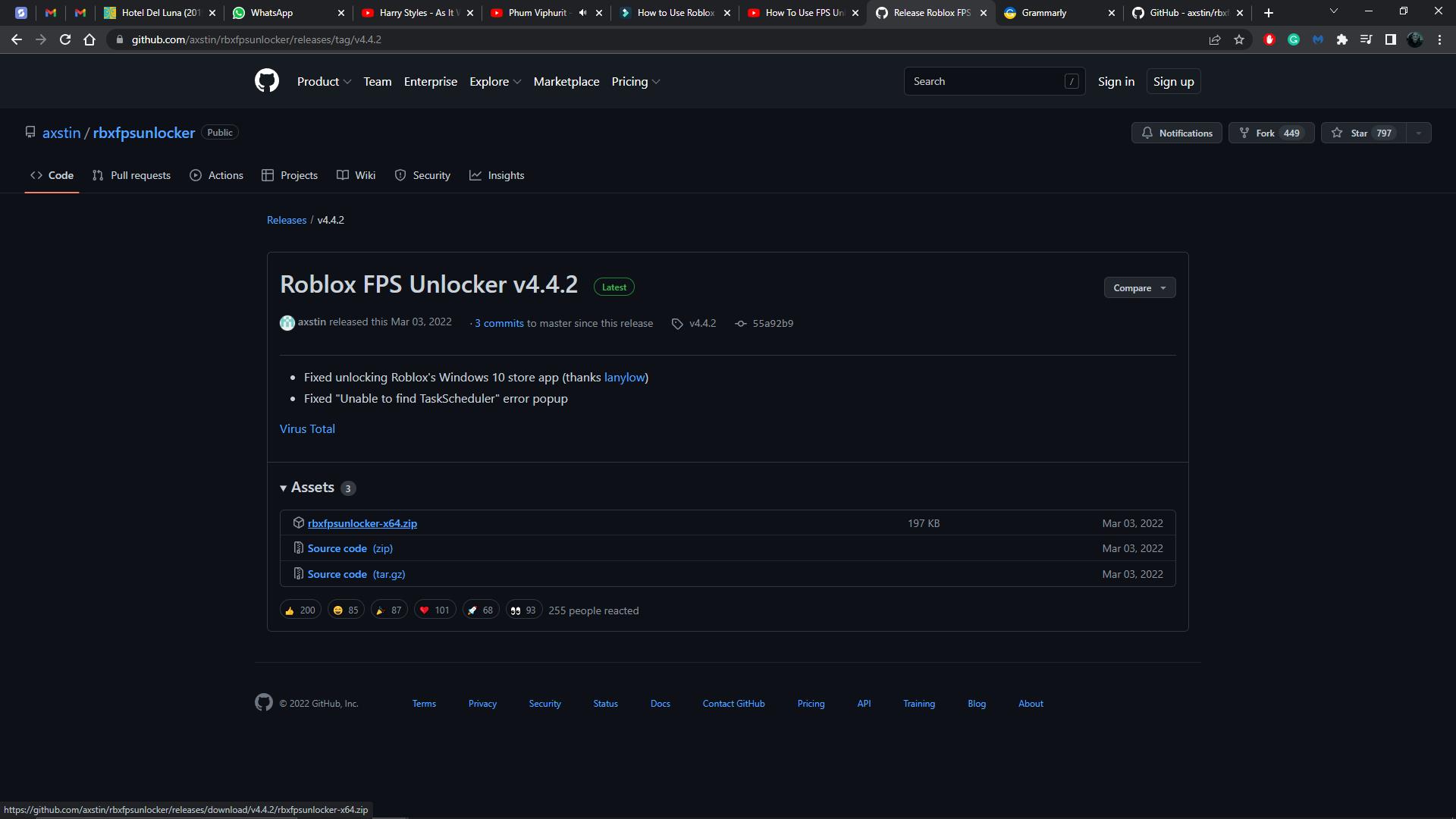Viewport: 1456px width, 819px height.
Task: Open browser side panel icon
Action: click(x=1391, y=39)
